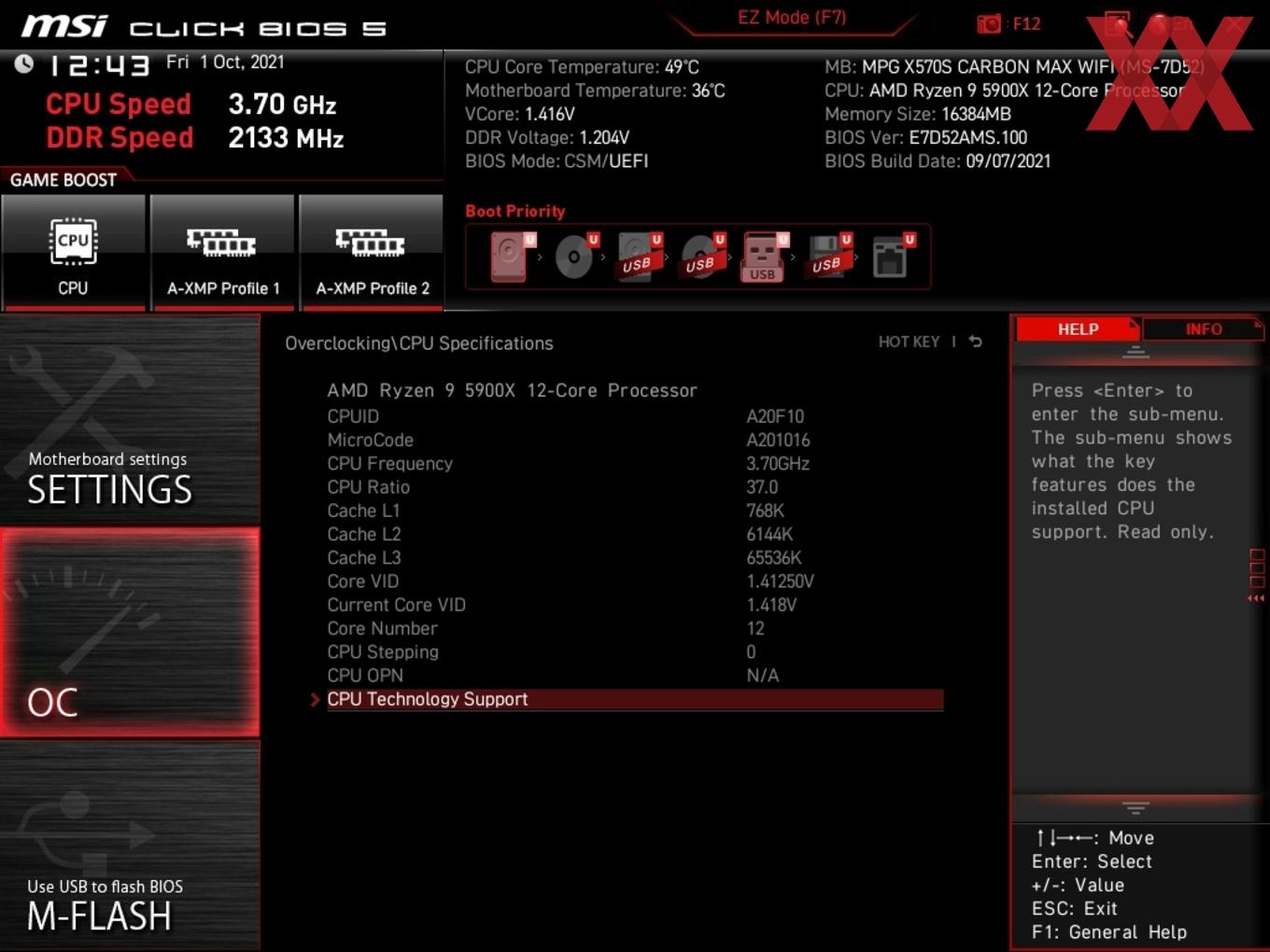Click the BIOS Ver E7D52AMS.100 line

925,137
